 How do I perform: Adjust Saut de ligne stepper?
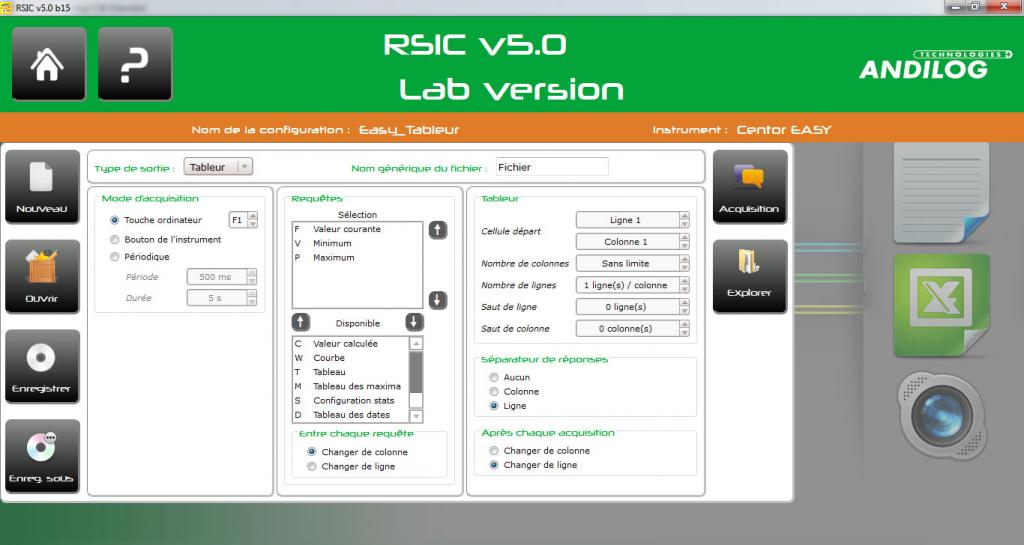point(684,307)
